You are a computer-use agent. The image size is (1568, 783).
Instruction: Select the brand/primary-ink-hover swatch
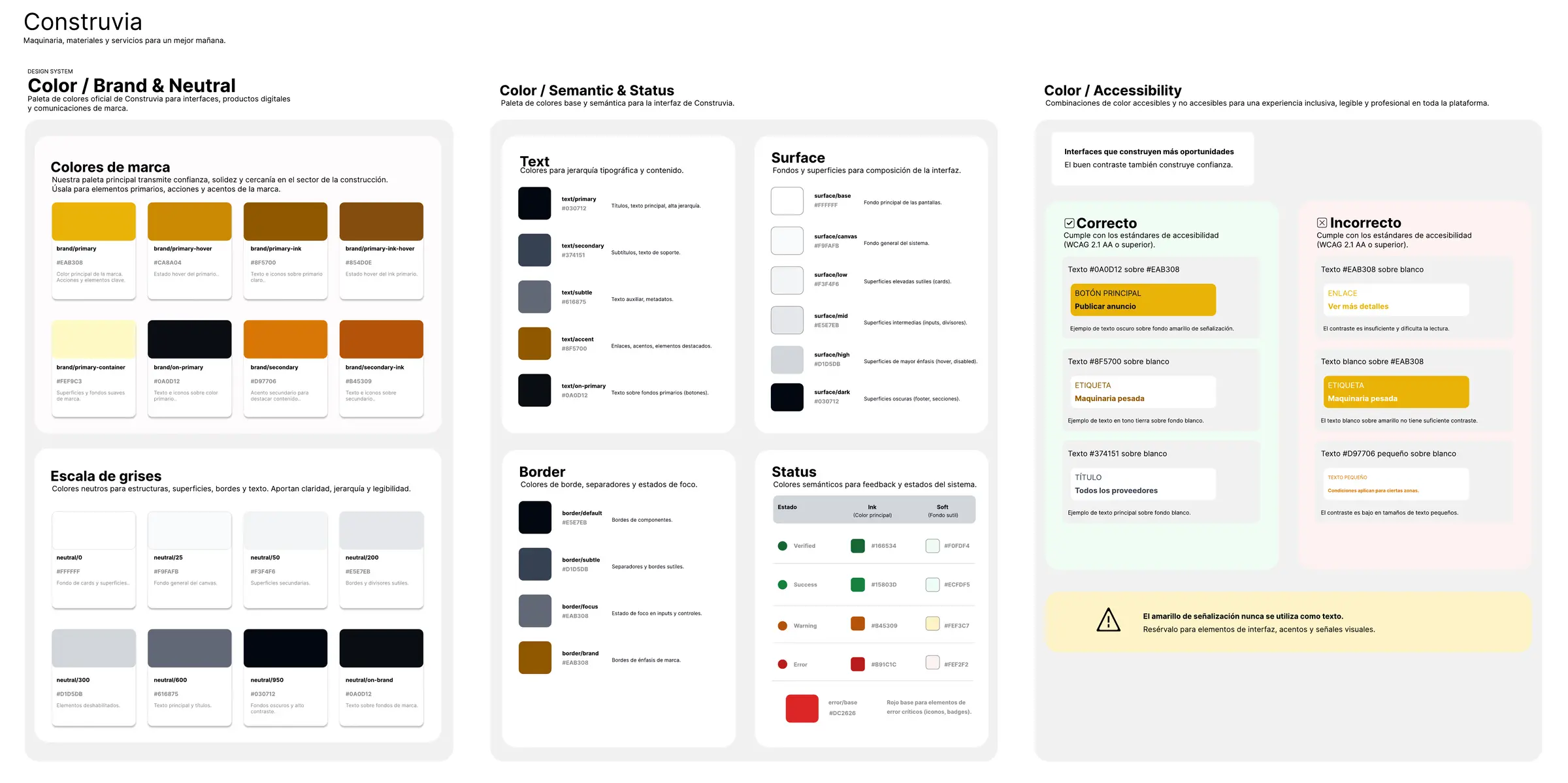pyautogui.click(x=382, y=221)
